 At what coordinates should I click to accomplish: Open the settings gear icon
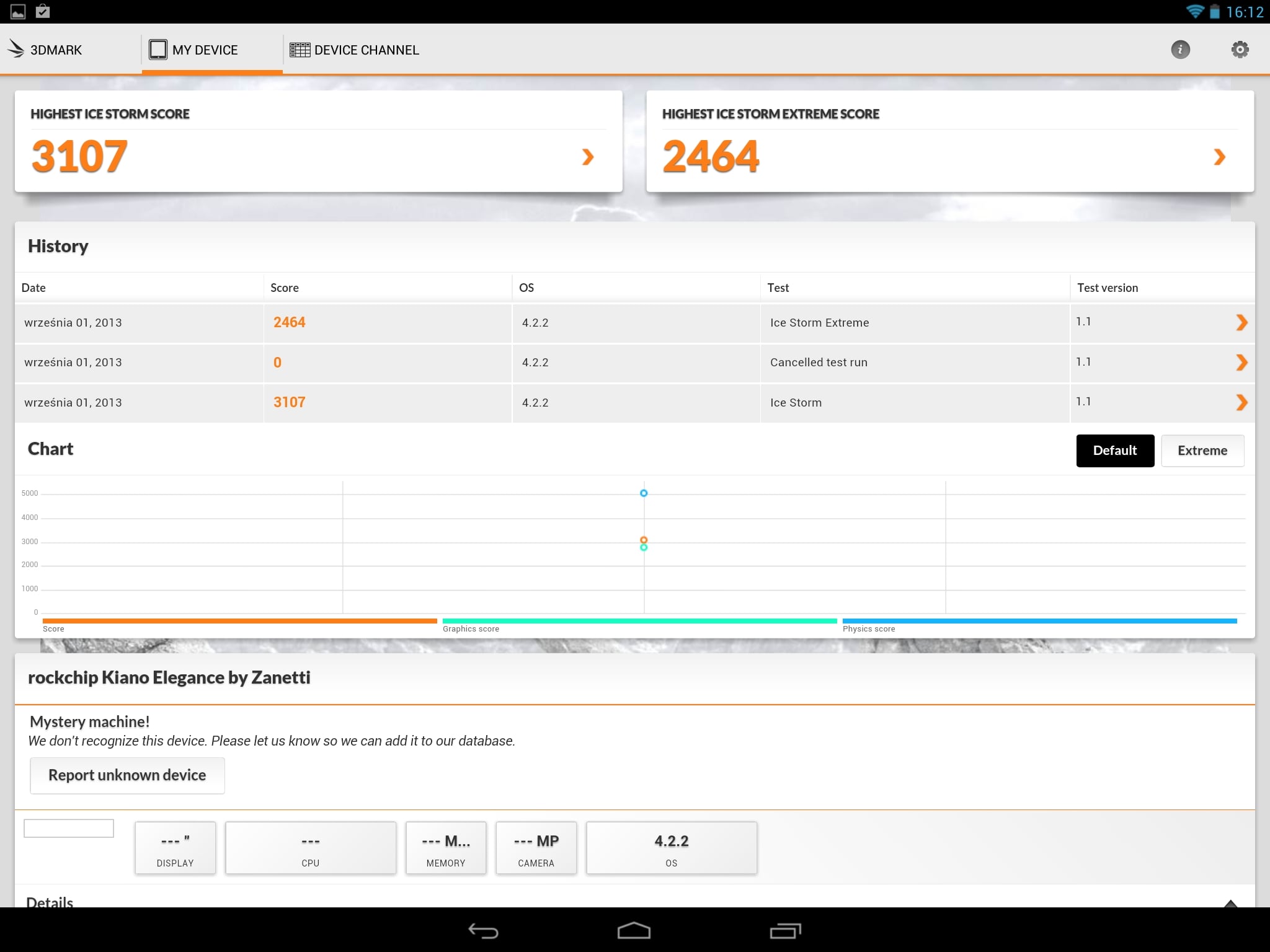[x=1240, y=50]
